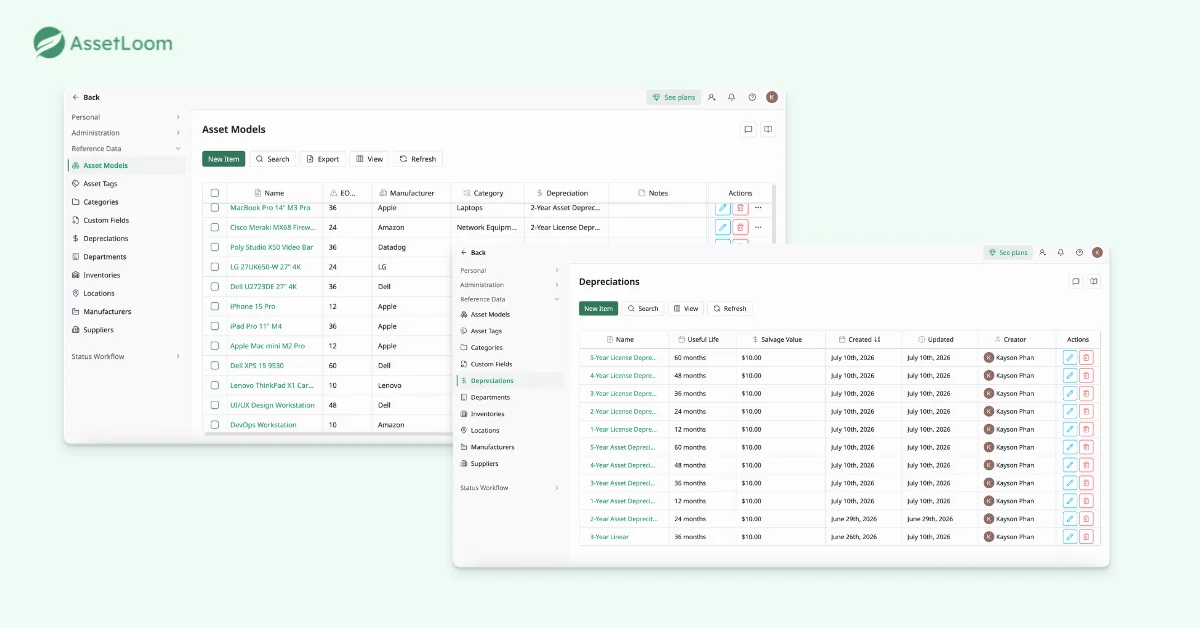This screenshot has height=628, width=1200.
Task: Check the iPhone 15 Pro row checkbox
Action: tap(215, 306)
